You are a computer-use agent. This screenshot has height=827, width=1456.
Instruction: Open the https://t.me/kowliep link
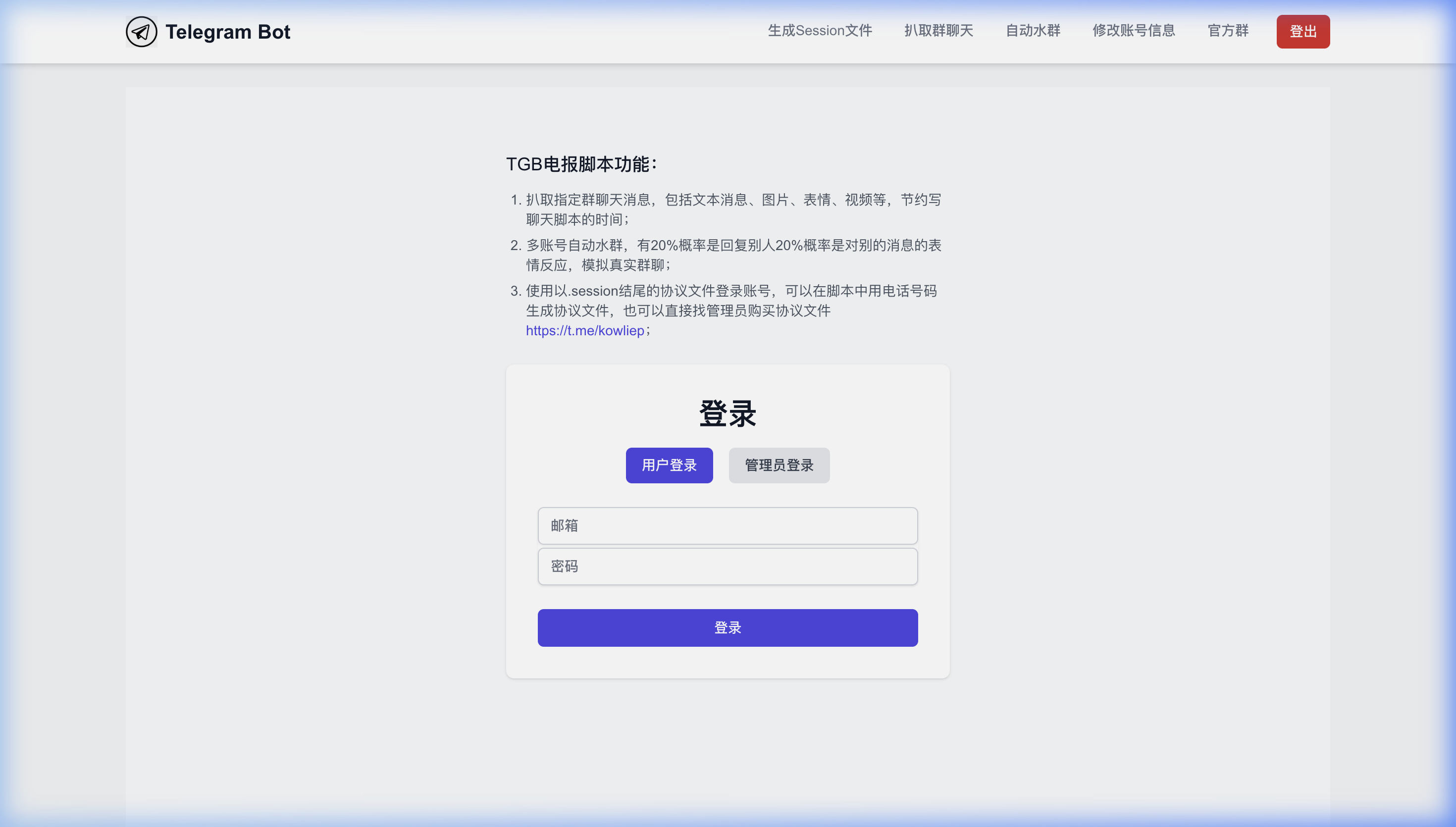click(584, 331)
